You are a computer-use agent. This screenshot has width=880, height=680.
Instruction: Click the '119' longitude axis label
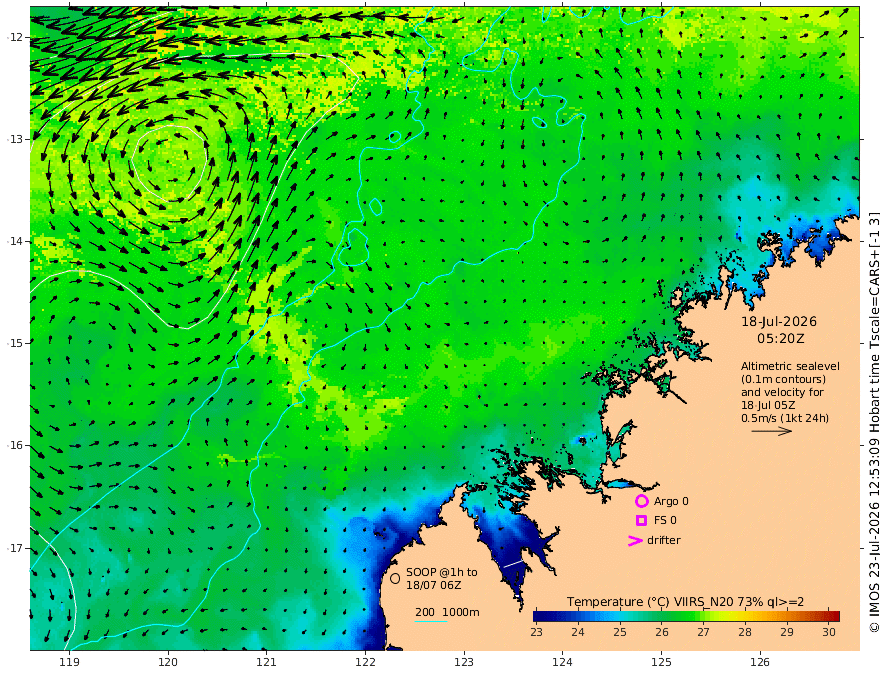(70, 662)
